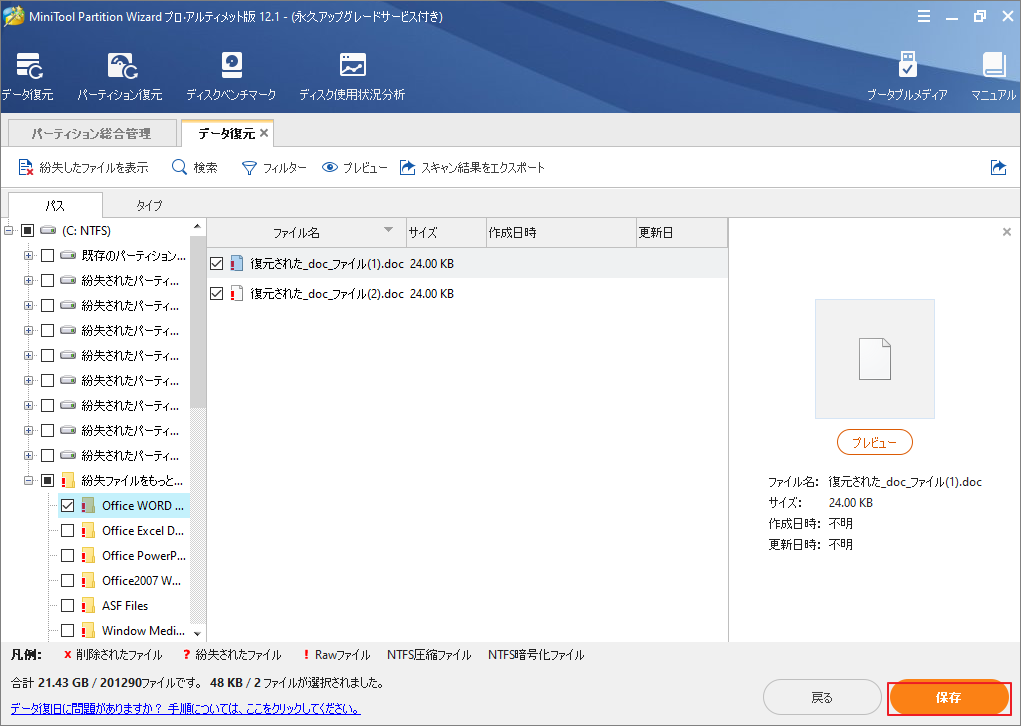The image size is (1021, 726).
Task: Check the Window Medi... checkbox
Action: (x=68, y=630)
